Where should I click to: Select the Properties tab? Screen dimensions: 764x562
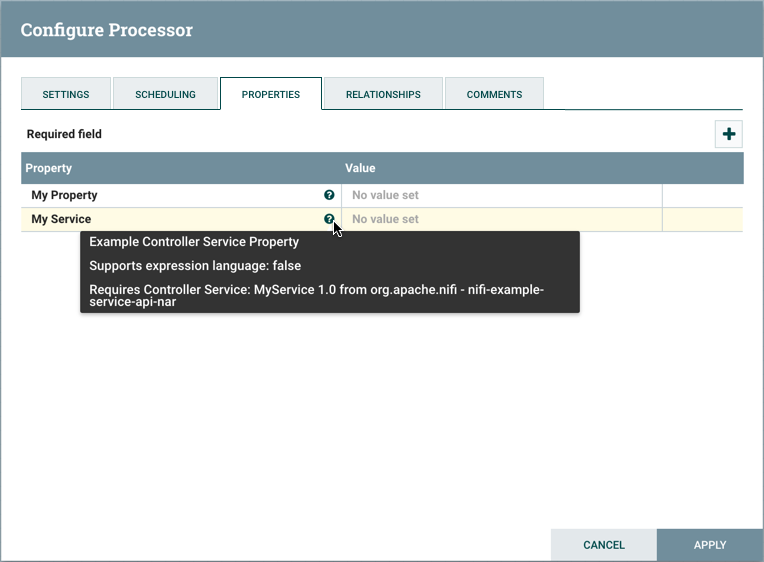[271, 95]
